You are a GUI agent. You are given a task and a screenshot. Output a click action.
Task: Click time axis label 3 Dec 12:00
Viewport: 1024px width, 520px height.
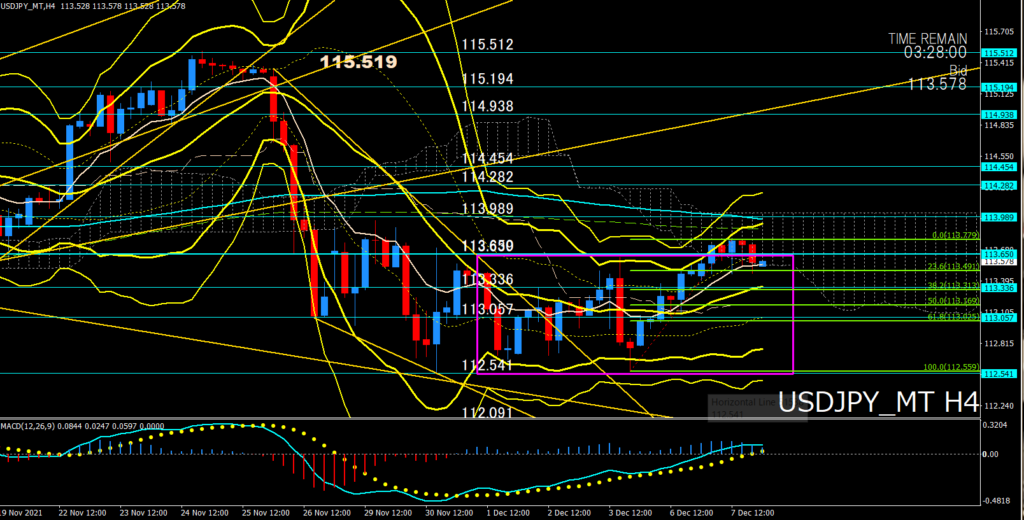(632, 513)
